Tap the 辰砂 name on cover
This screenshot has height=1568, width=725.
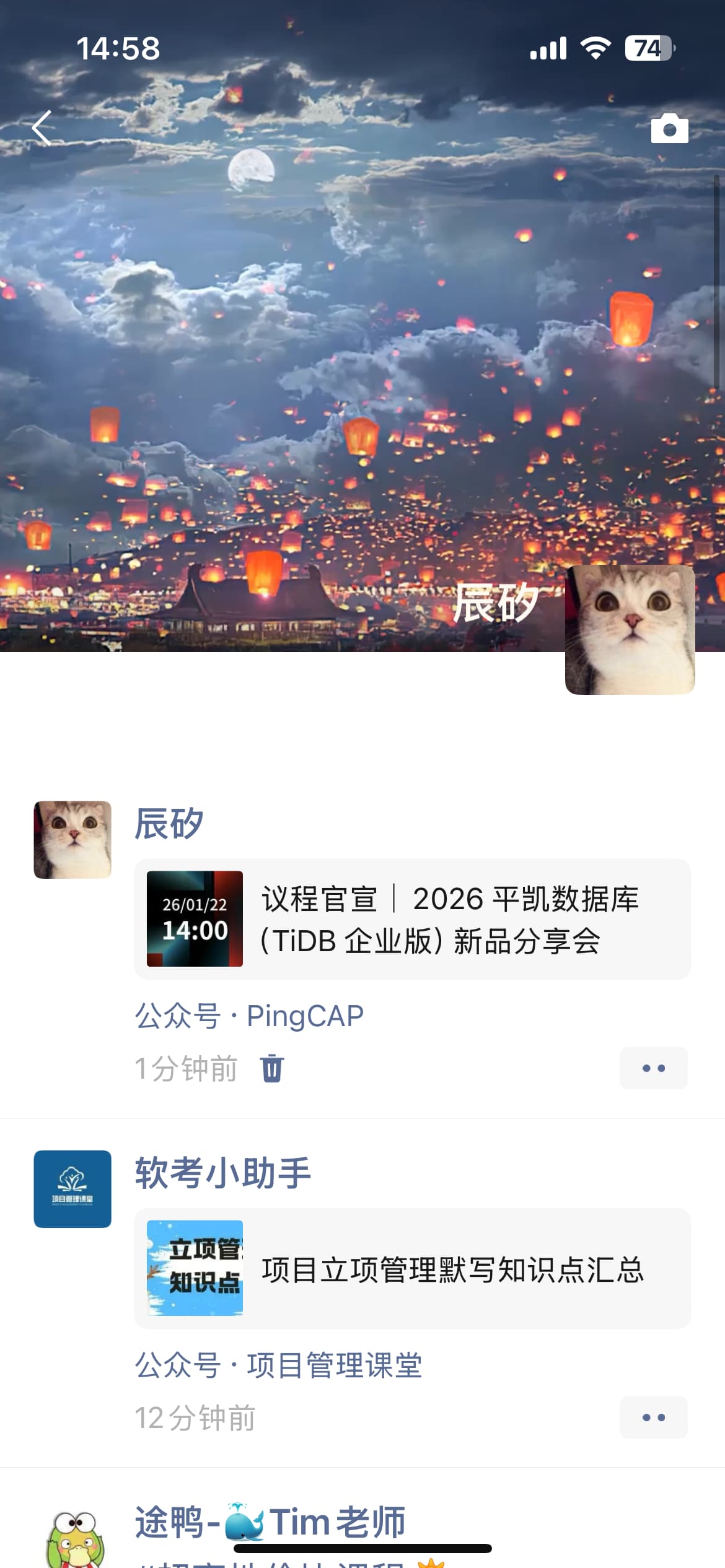point(495,603)
